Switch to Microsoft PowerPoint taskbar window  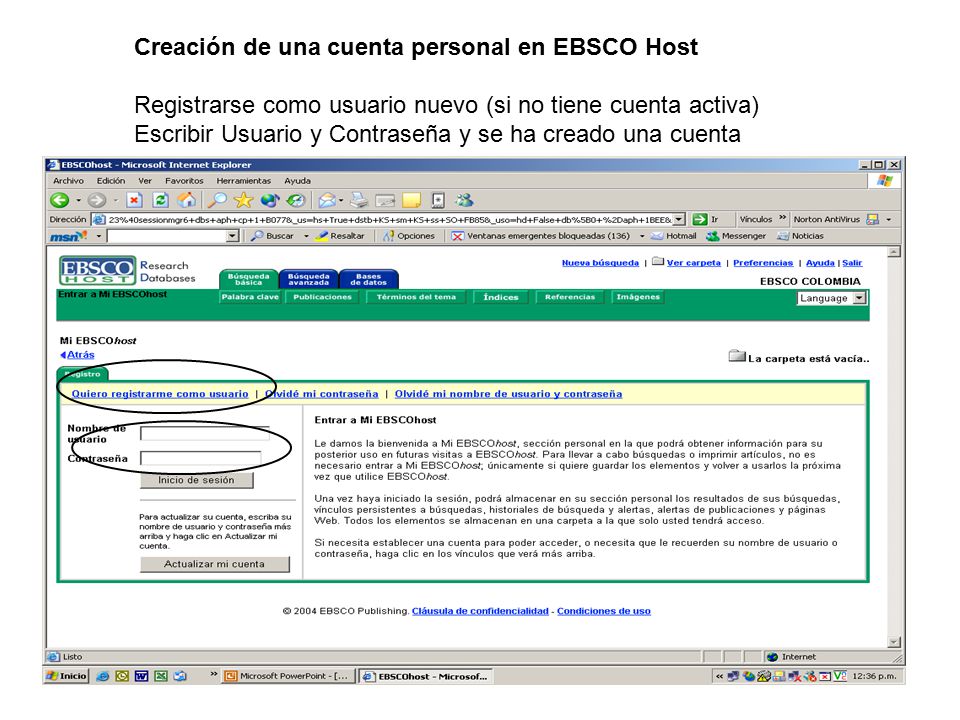pyautogui.click(x=287, y=676)
